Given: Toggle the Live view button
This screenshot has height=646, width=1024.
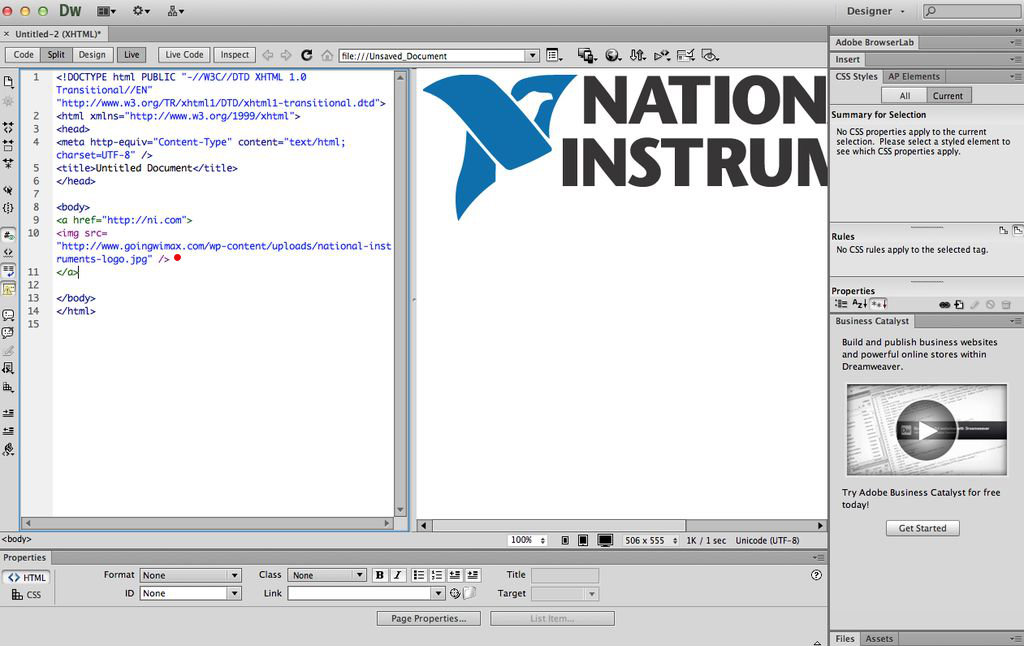Looking at the screenshot, I should click(x=132, y=55).
